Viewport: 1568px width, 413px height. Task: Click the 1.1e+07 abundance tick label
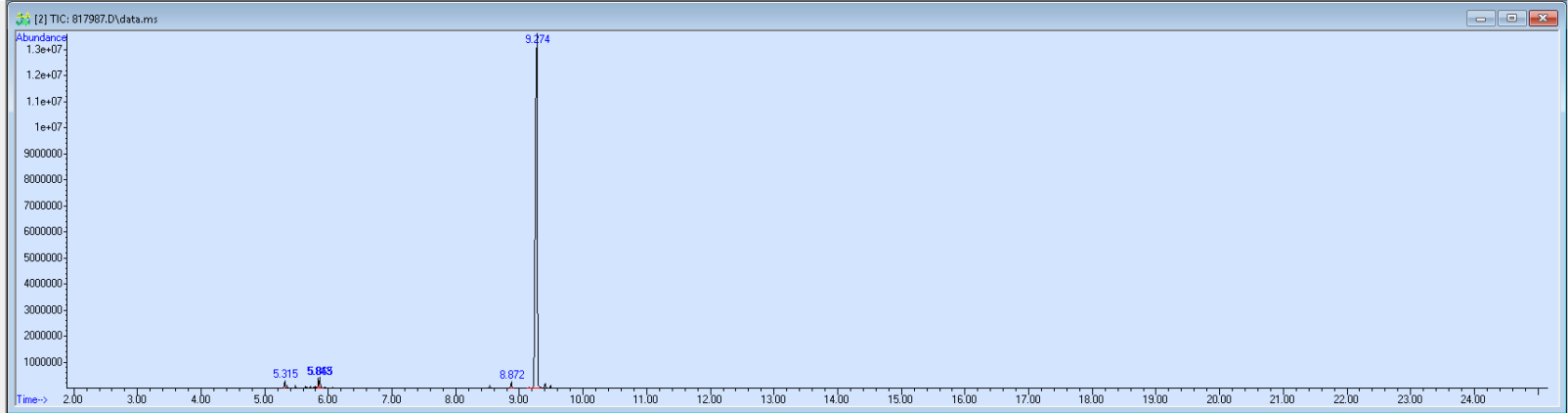[44, 101]
